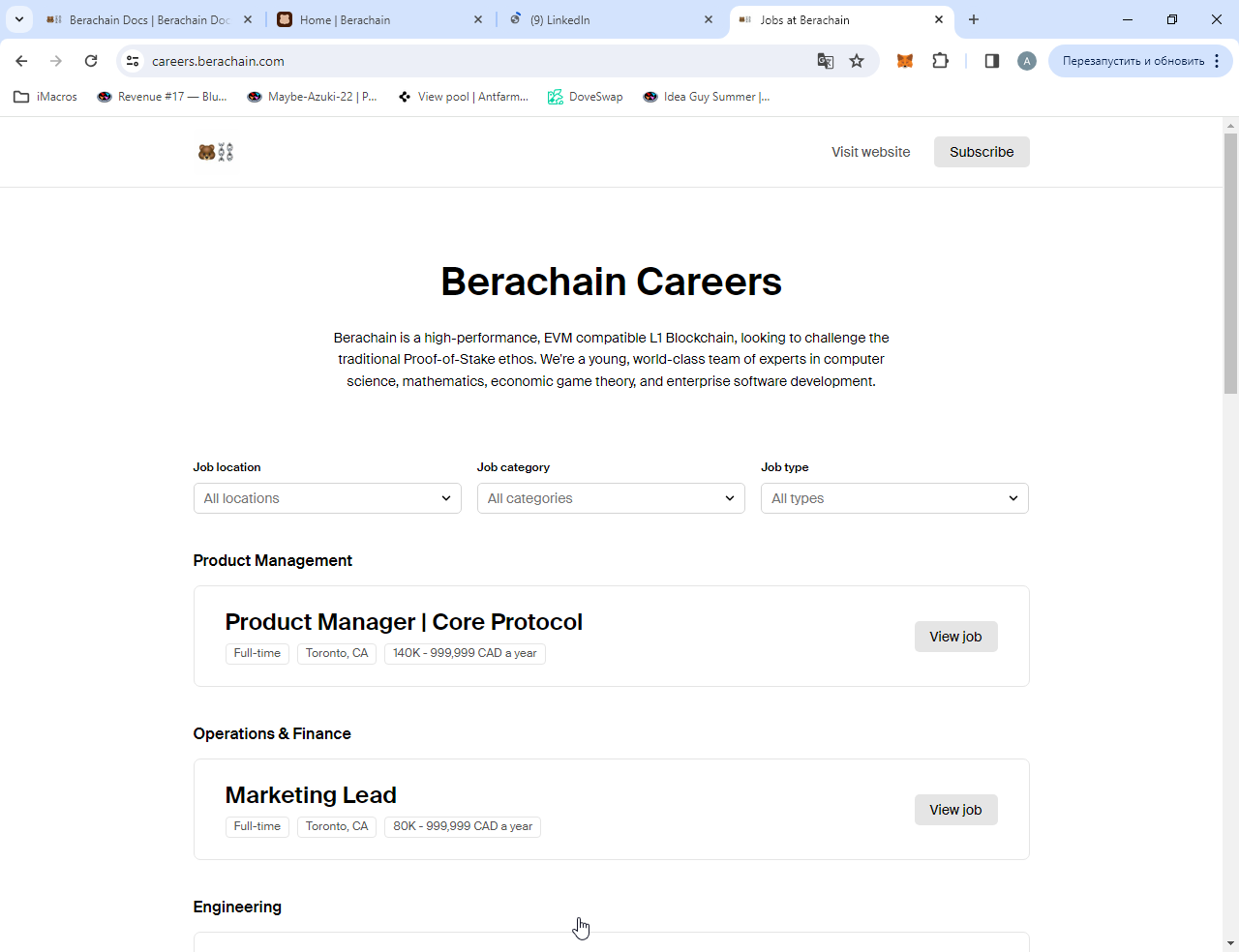Toggle the browser side panel icon

tap(992, 61)
